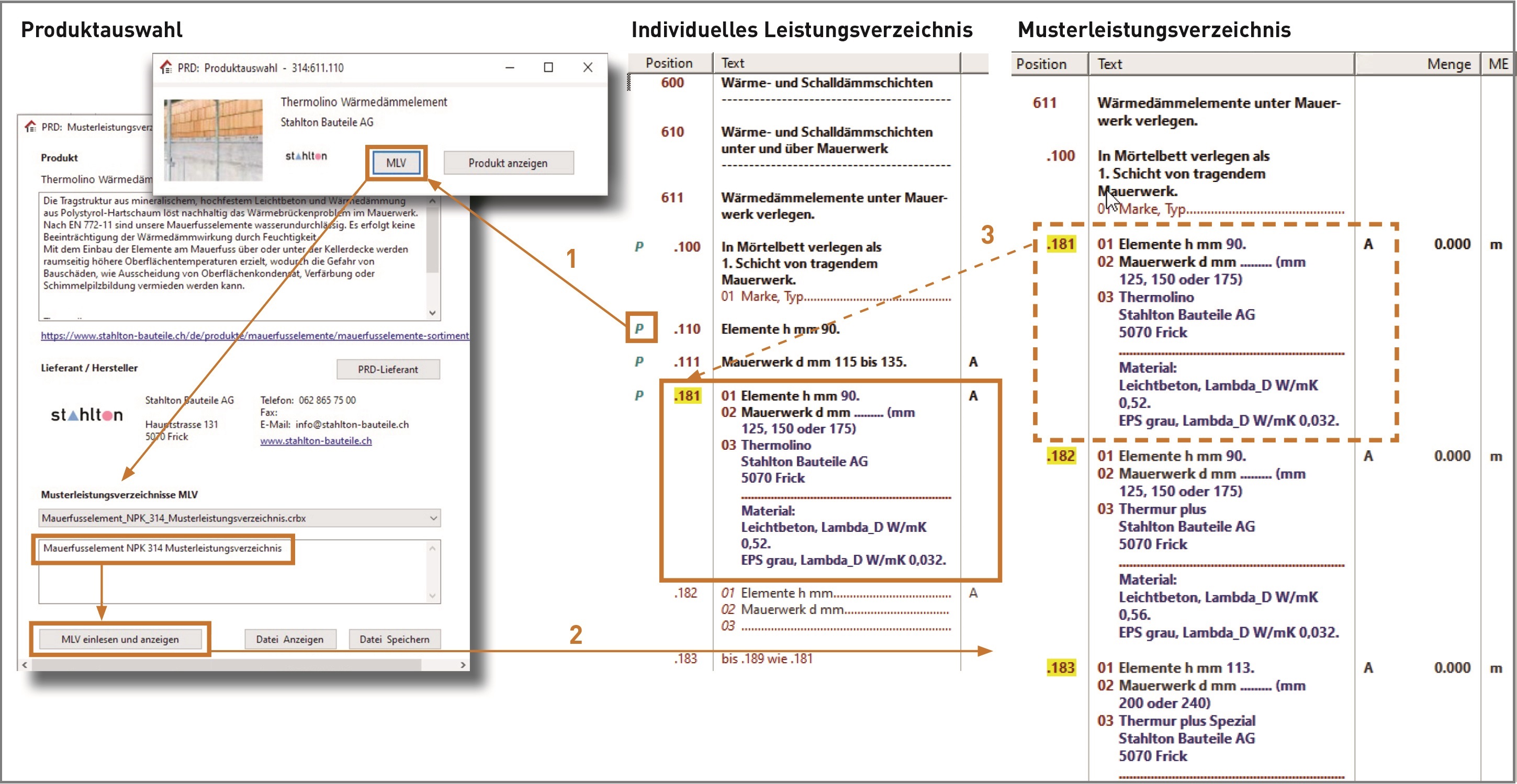The width and height of the screenshot is (1517, 784).
Task: Click the Datei Speichern button
Action: [x=394, y=639]
